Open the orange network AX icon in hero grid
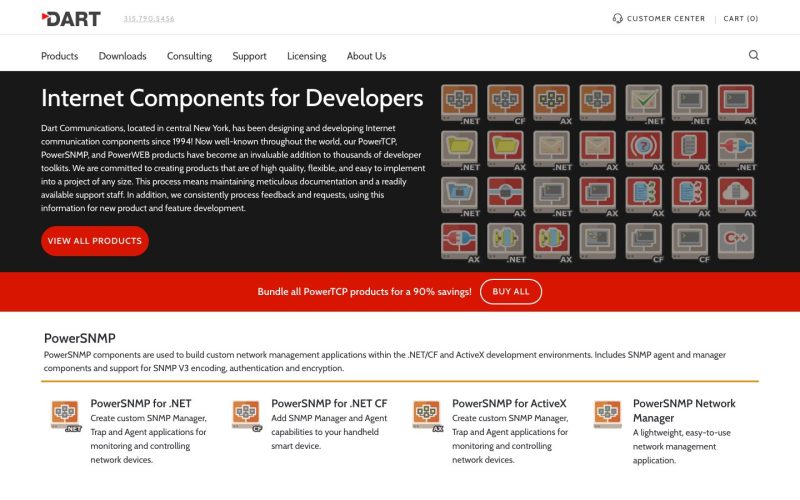This screenshot has width=800, height=500. [x=552, y=103]
